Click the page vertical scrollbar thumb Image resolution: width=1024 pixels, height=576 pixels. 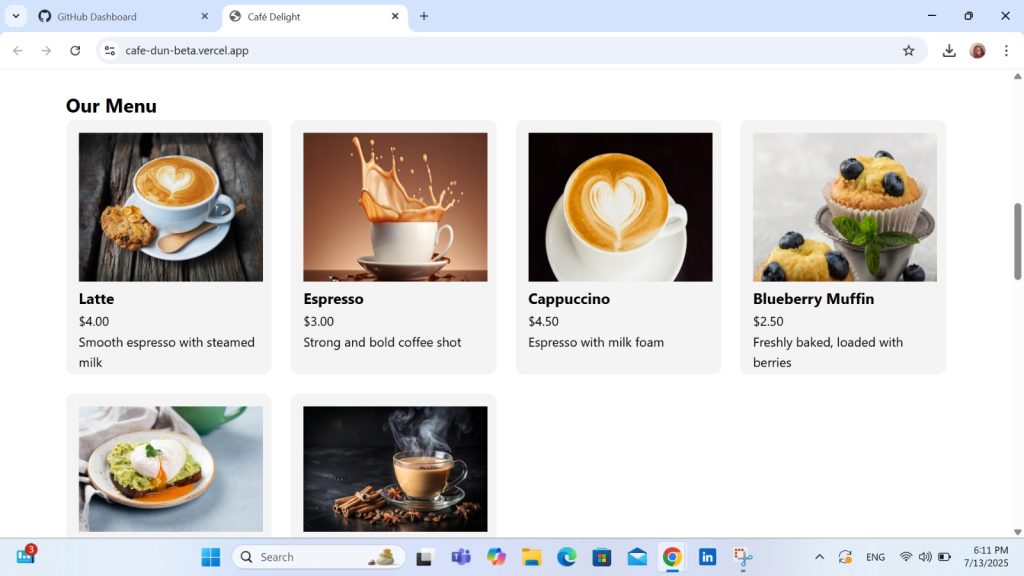pos(1018,240)
